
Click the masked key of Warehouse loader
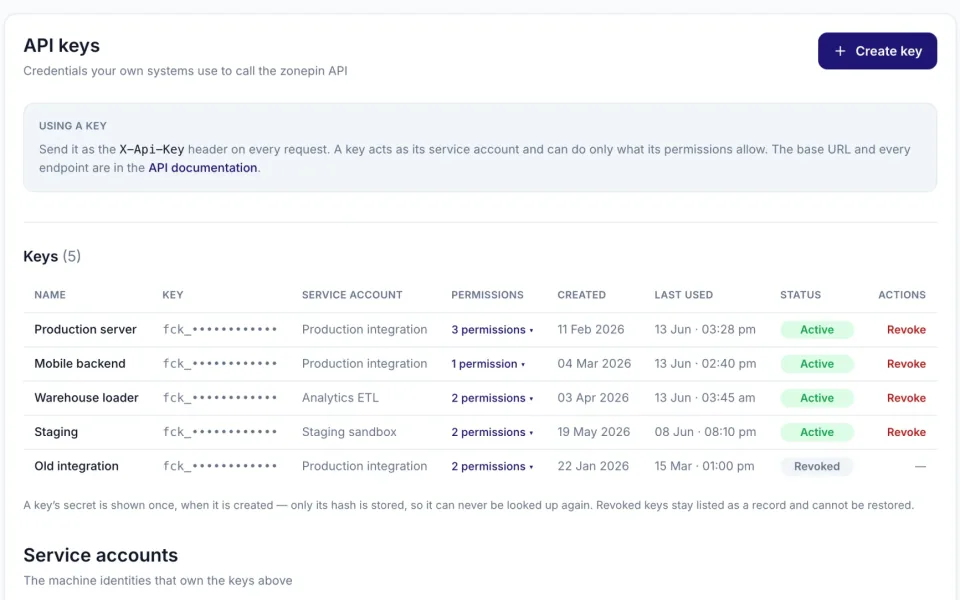(220, 398)
